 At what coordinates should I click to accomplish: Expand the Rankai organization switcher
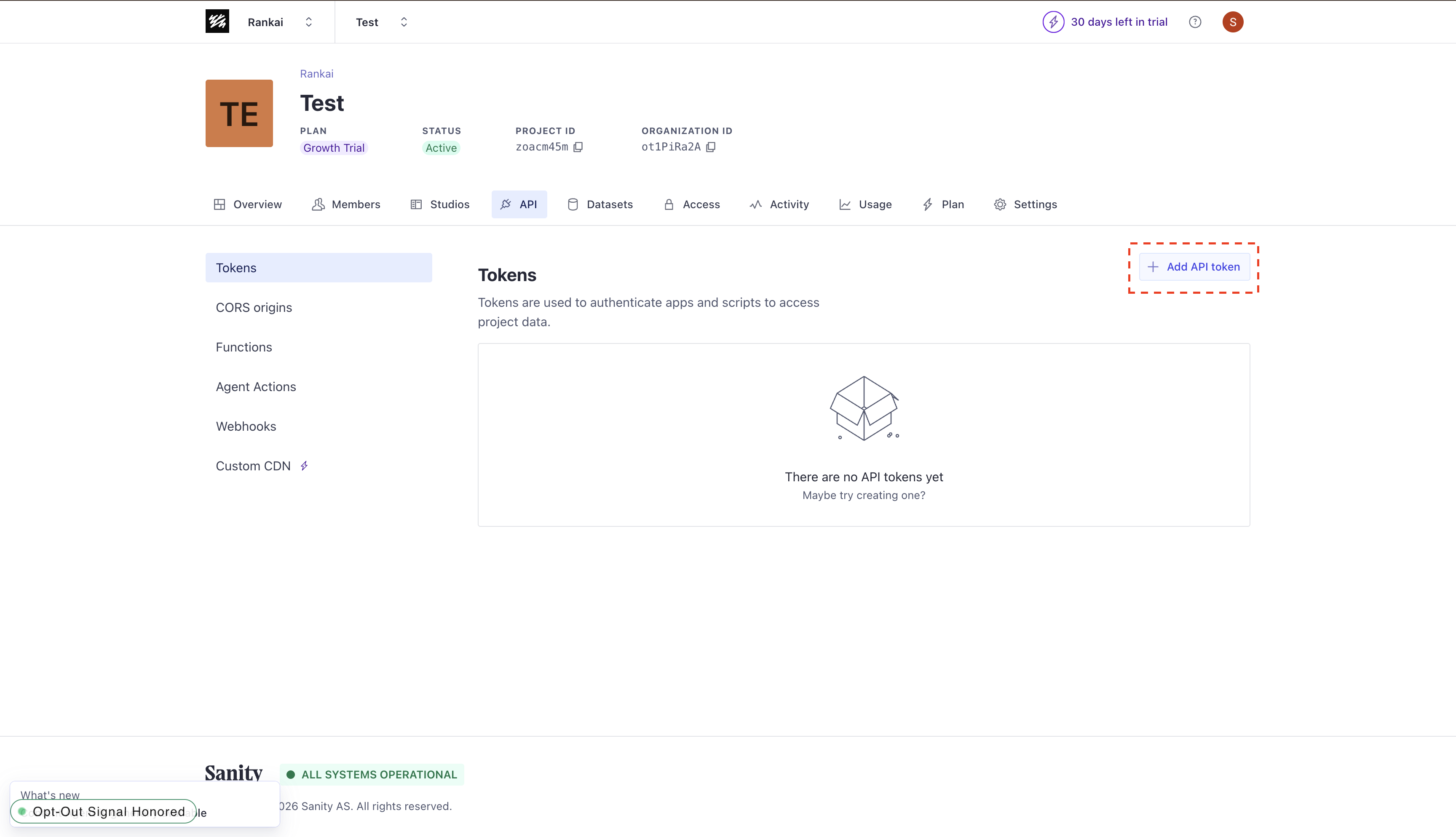click(308, 22)
